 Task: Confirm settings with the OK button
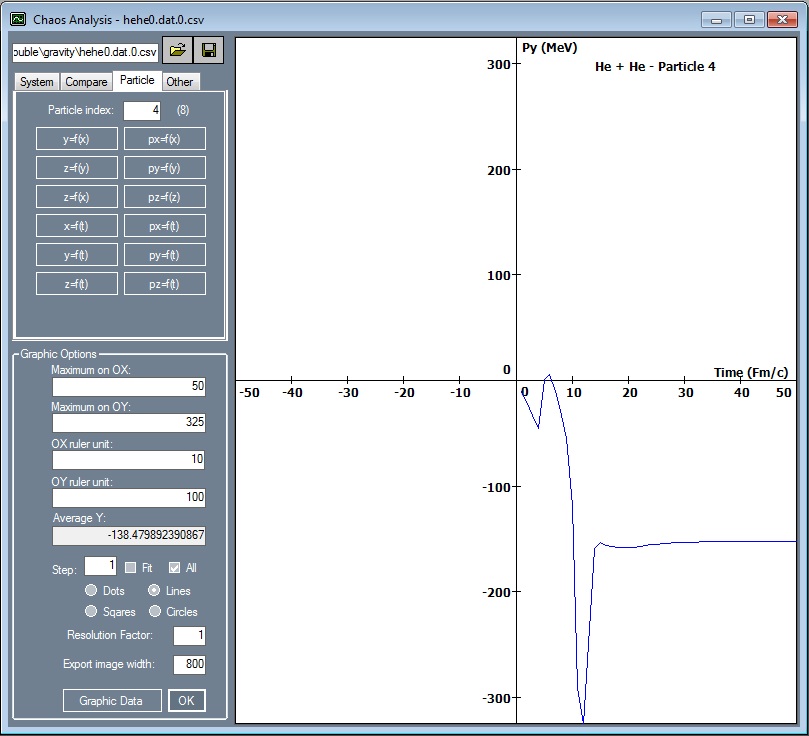pyautogui.click(x=186, y=700)
